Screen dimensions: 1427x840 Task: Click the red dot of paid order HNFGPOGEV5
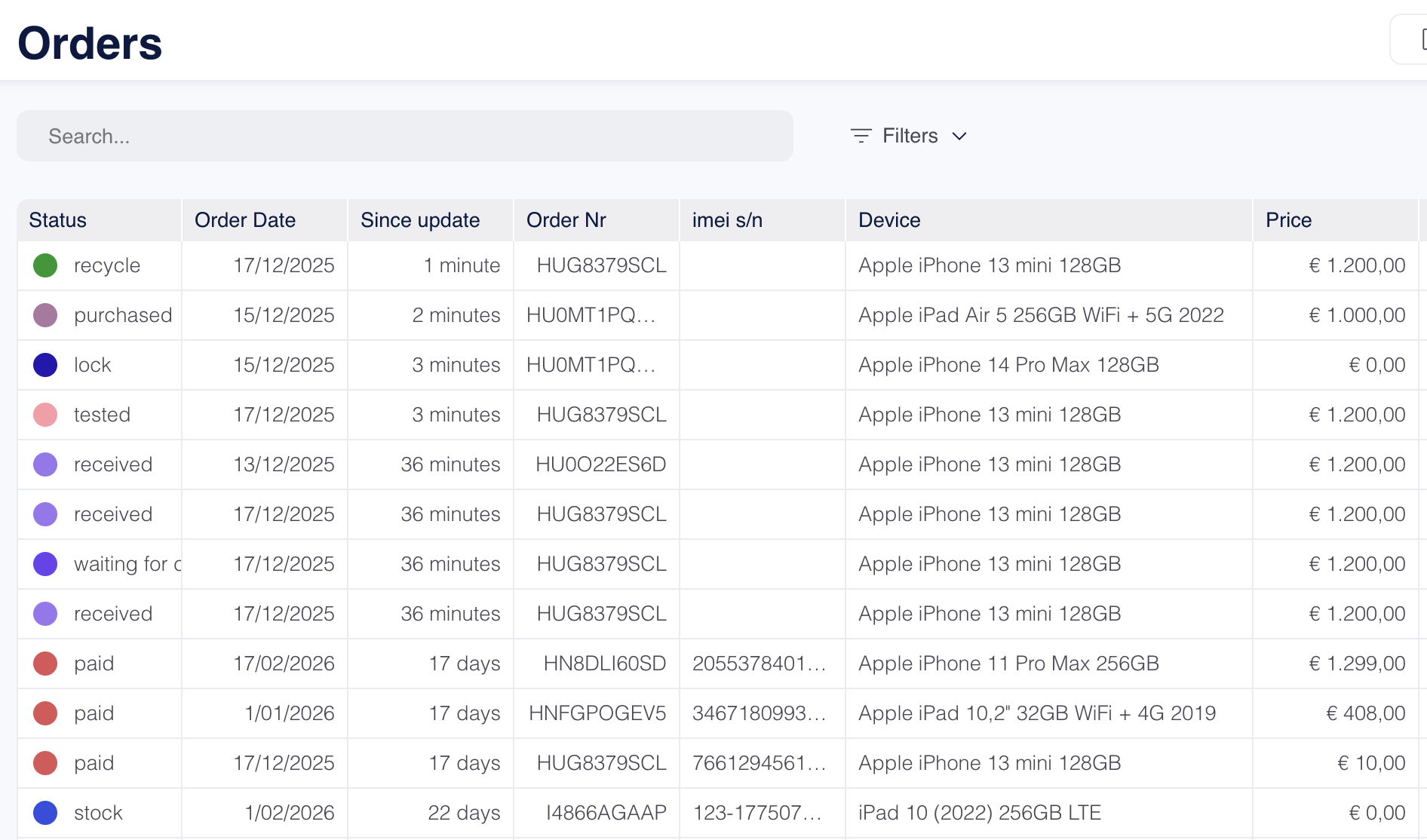45,713
